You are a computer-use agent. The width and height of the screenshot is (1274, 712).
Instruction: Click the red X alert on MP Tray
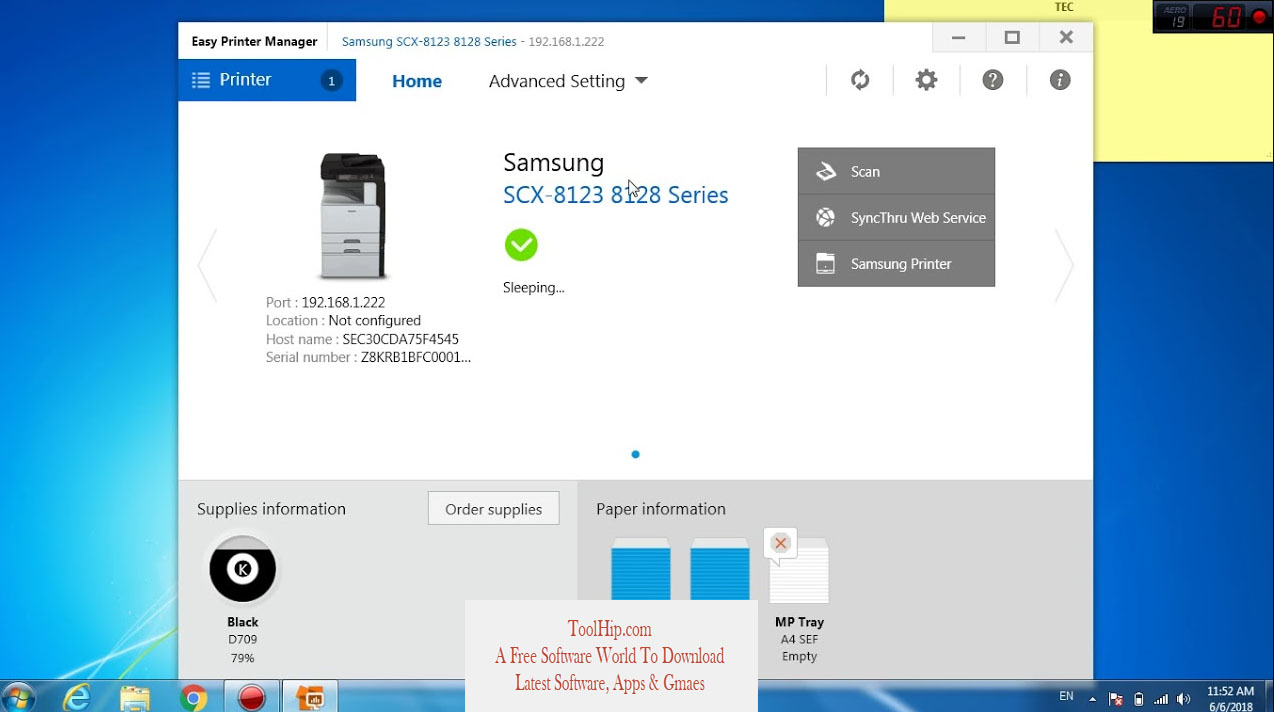781,543
